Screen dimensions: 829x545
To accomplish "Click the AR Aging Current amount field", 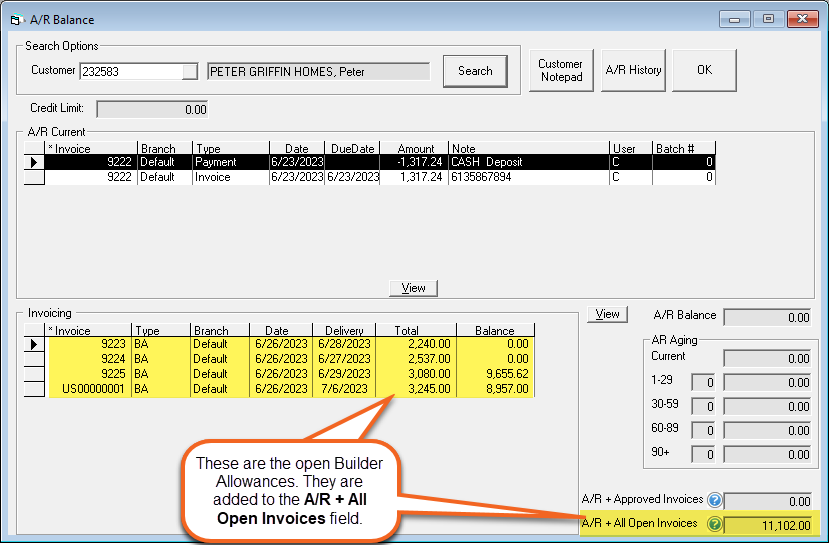I will pyautogui.click(x=767, y=358).
